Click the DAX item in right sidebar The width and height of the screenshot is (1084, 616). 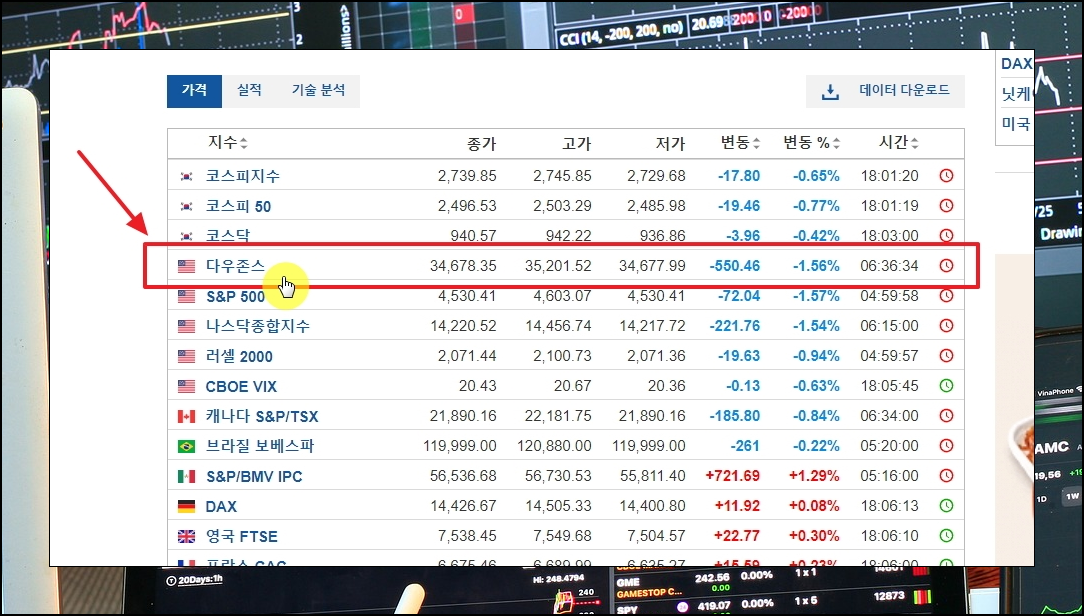pos(1016,64)
